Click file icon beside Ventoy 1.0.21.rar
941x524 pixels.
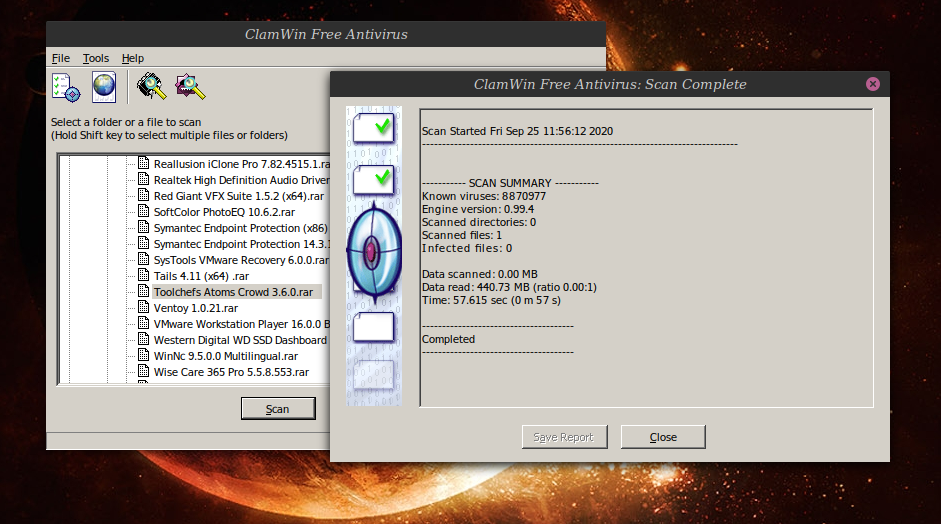tap(143, 307)
